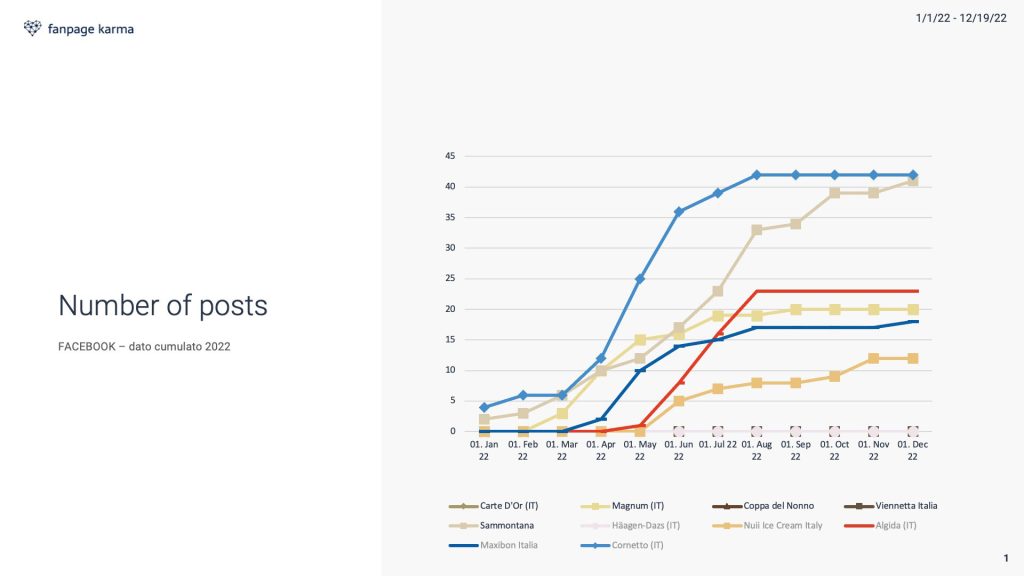This screenshot has height=576, width=1024.
Task: Click the Nuii data point at 01. Nov 22
Action: (x=873, y=359)
